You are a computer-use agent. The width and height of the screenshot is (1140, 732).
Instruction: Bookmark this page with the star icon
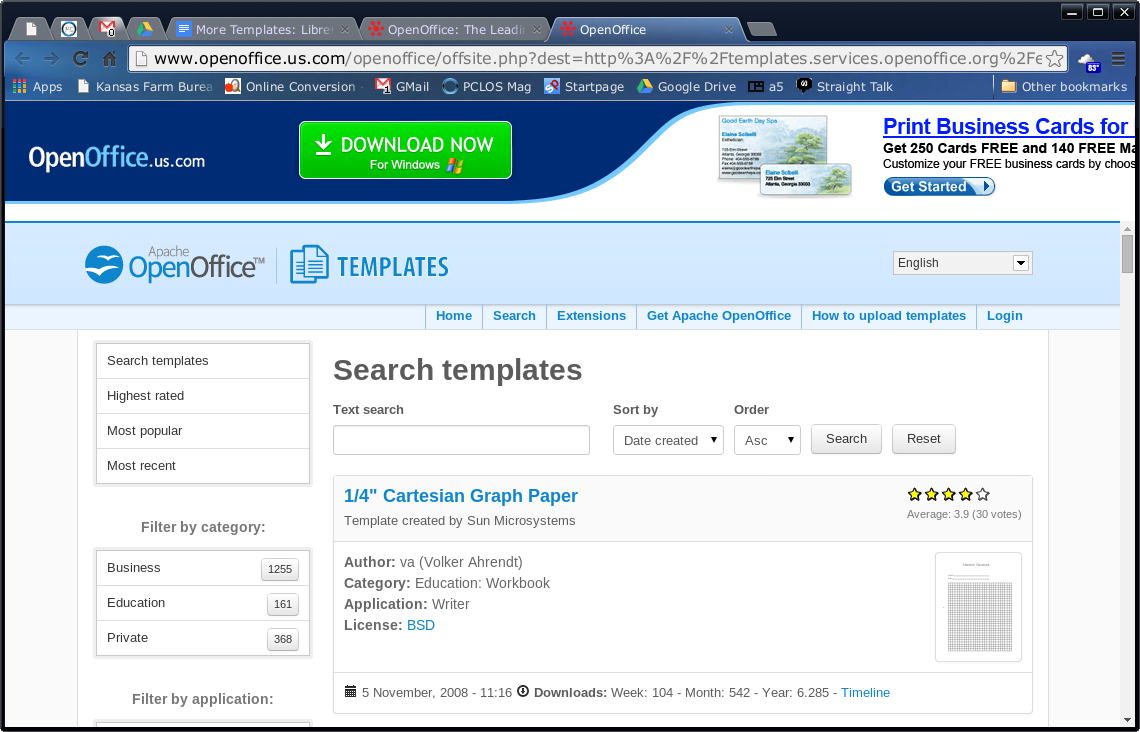1054,59
